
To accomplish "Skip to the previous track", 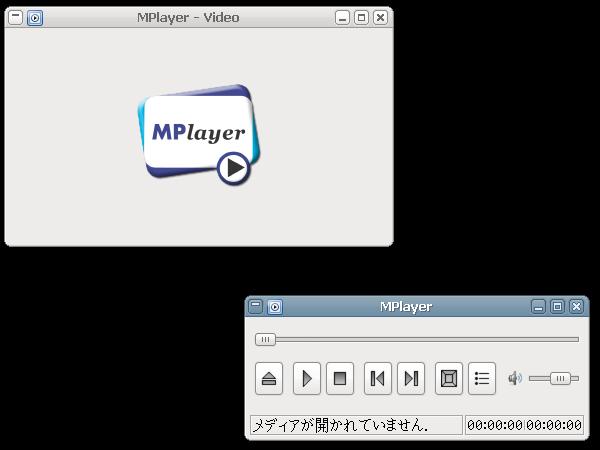I will pos(378,378).
